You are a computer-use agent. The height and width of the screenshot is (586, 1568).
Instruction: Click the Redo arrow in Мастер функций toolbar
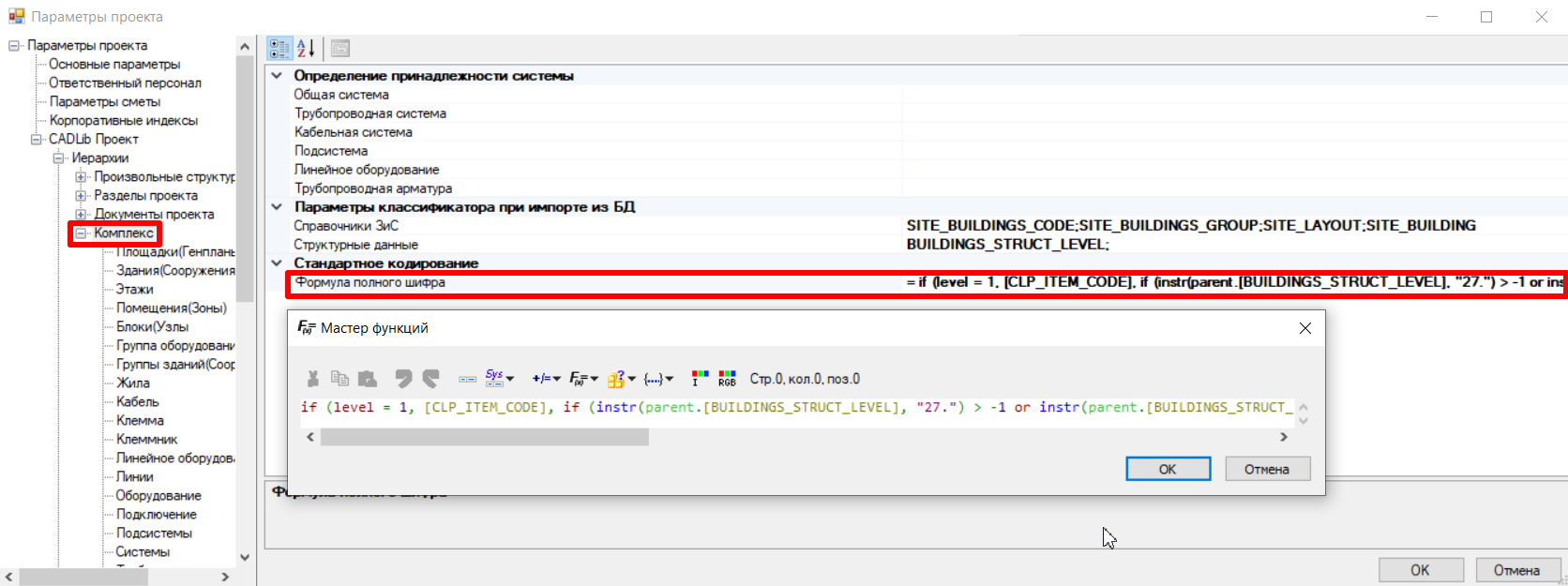[x=430, y=379]
